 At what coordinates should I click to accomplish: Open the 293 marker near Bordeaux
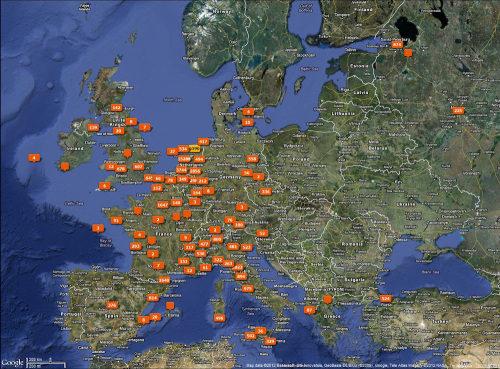135,247
